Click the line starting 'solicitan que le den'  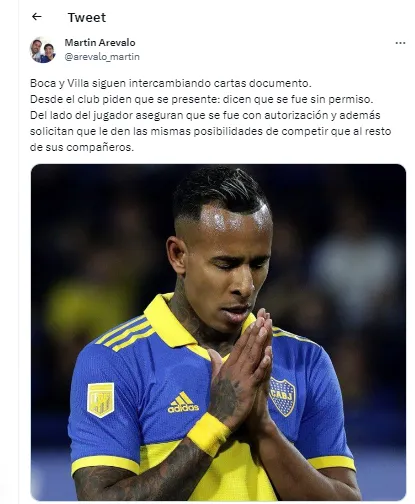coord(210,131)
